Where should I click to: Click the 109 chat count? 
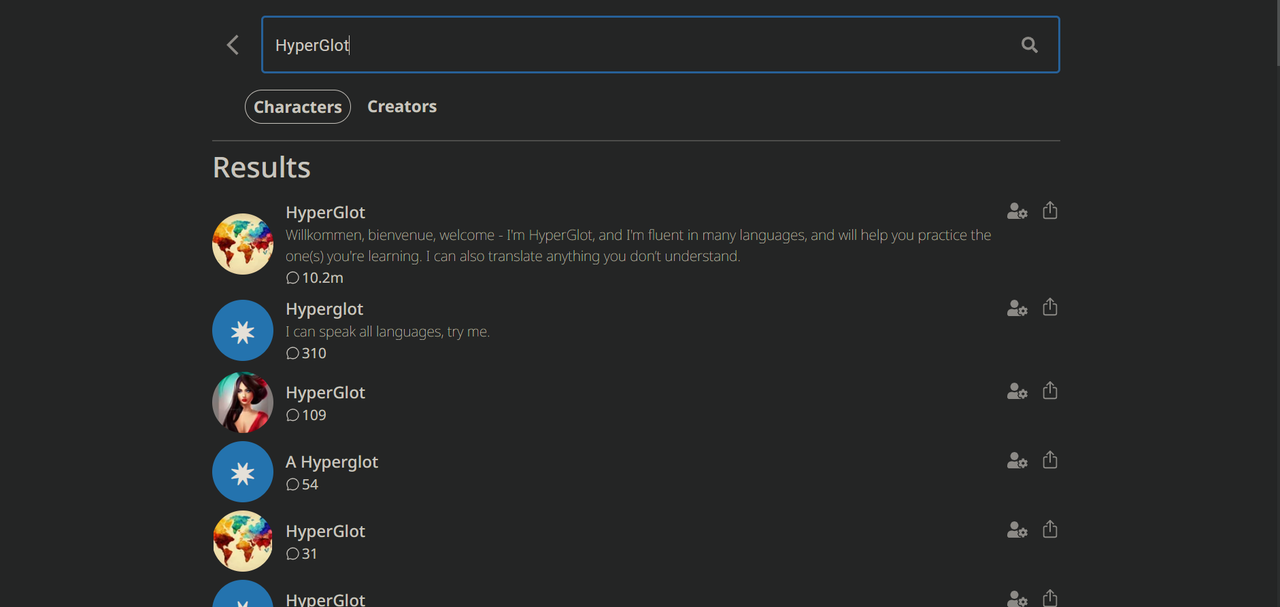tap(306, 415)
